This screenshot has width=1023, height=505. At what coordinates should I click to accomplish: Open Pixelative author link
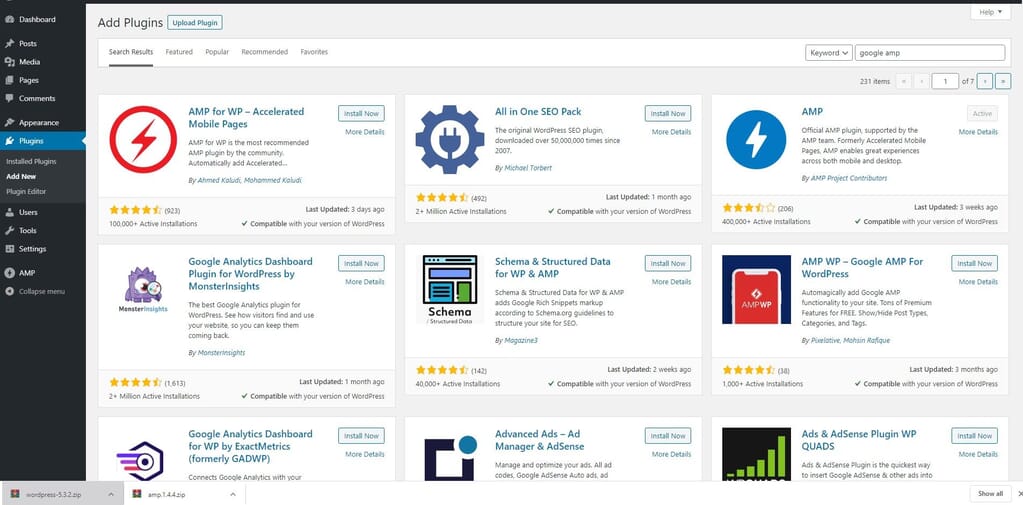[825, 341]
